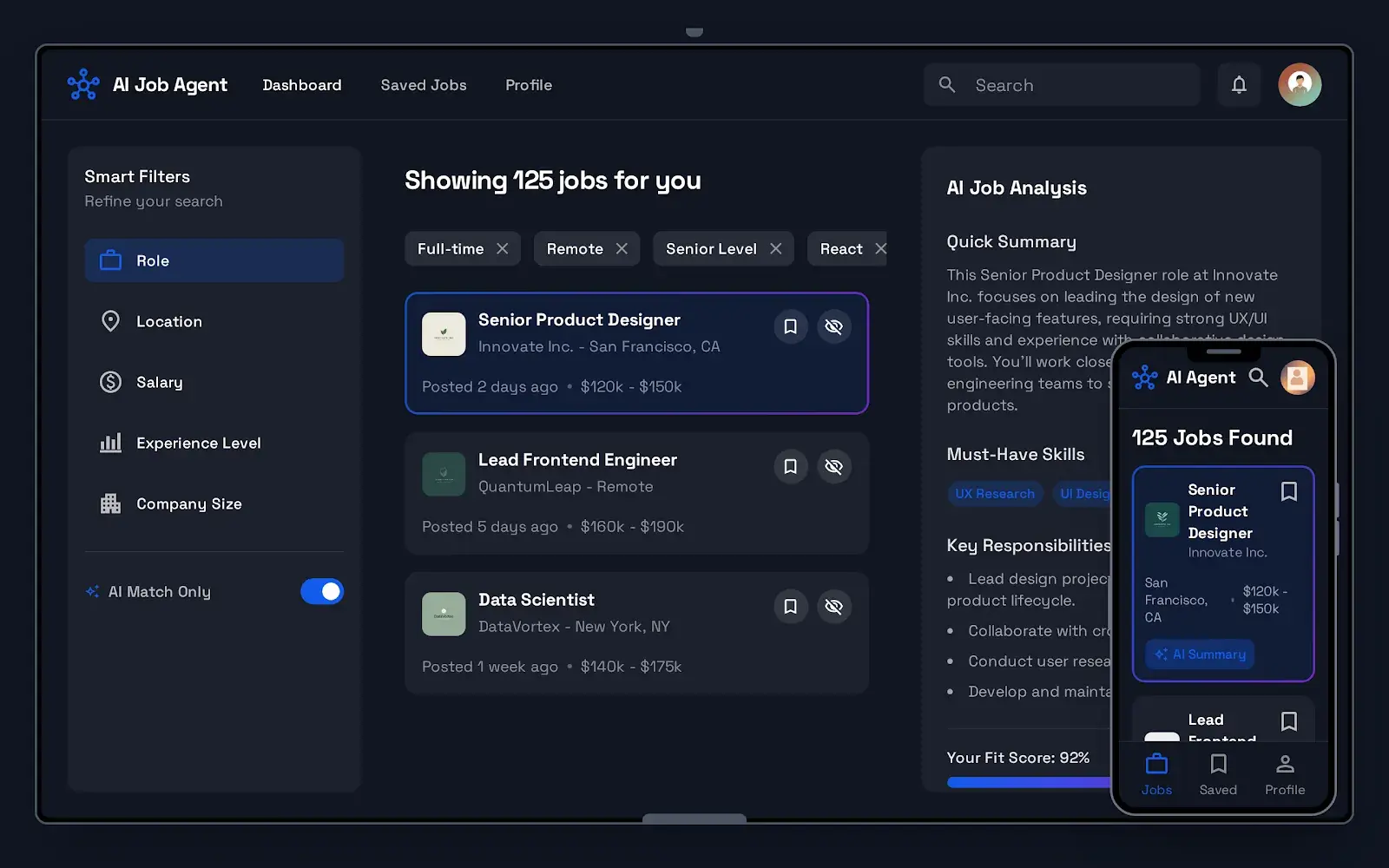Open the Profile tab in mobile bottom bar
The image size is (1389, 868).
click(1285, 773)
